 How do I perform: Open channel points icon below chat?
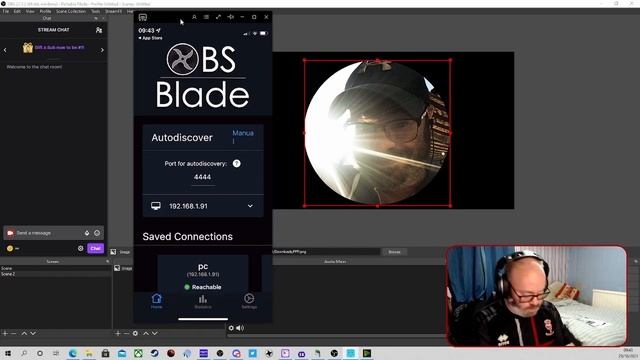pyautogui.click(x=10, y=248)
